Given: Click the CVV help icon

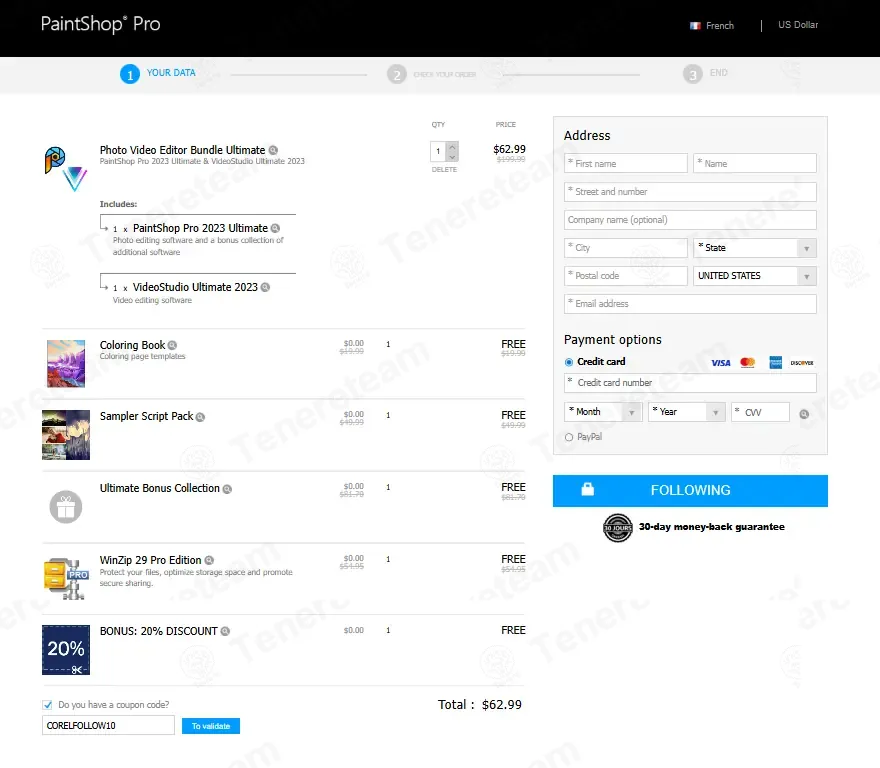Looking at the screenshot, I should coord(804,414).
